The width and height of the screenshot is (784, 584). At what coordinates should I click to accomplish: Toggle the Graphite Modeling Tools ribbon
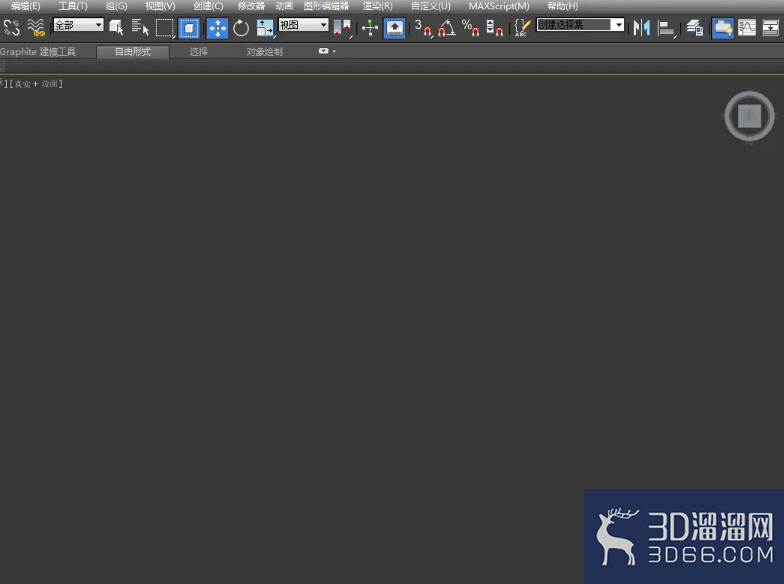point(723,28)
